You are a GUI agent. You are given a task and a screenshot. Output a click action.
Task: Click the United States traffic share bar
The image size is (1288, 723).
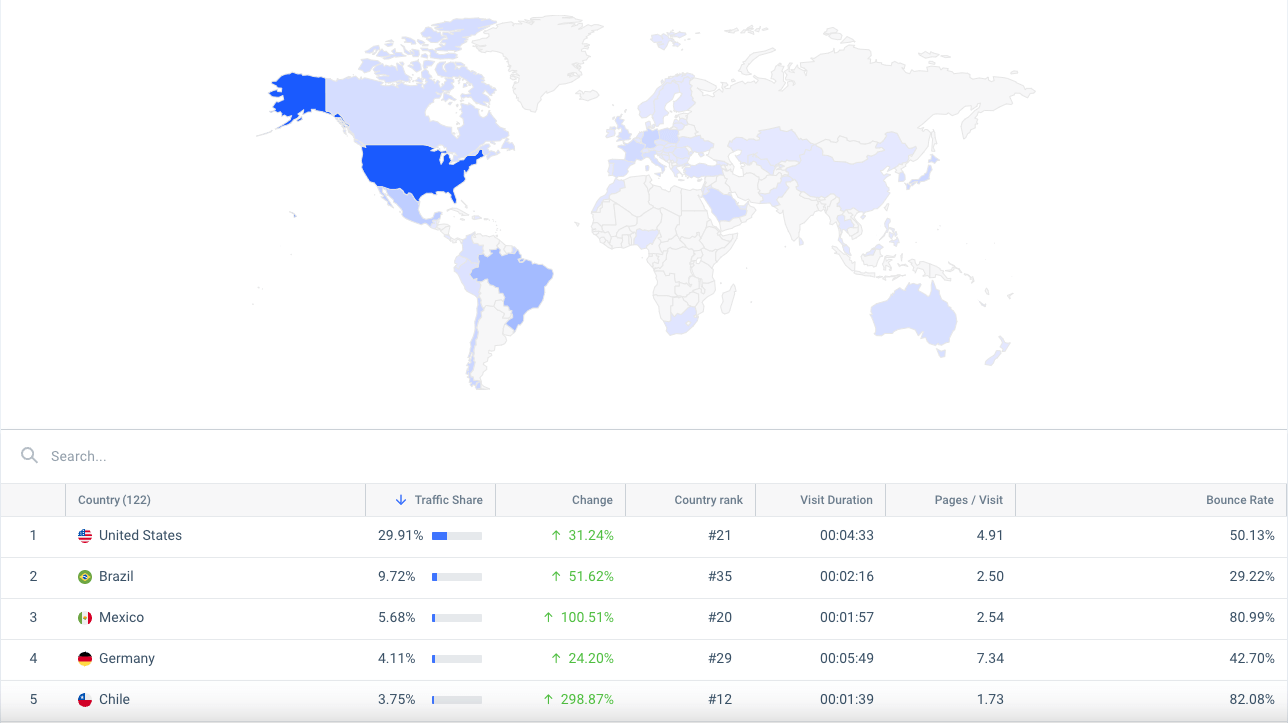click(457, 536)
